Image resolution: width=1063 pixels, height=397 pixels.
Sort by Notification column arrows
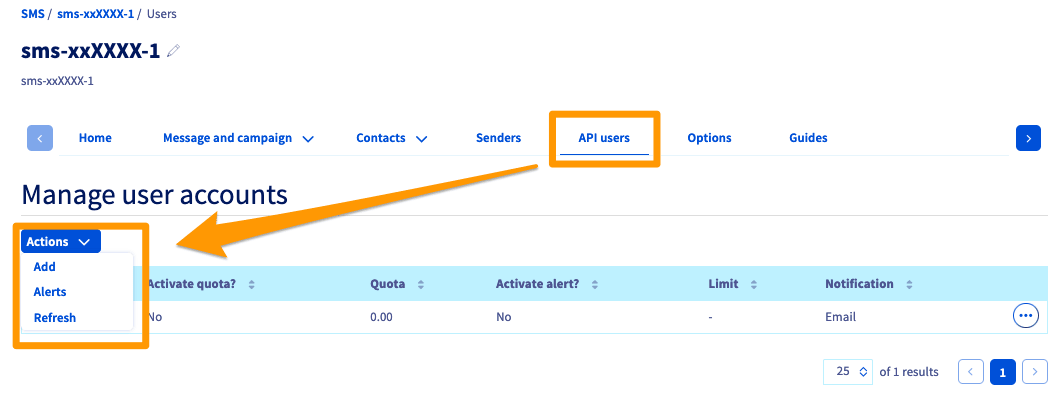point(909,285)
